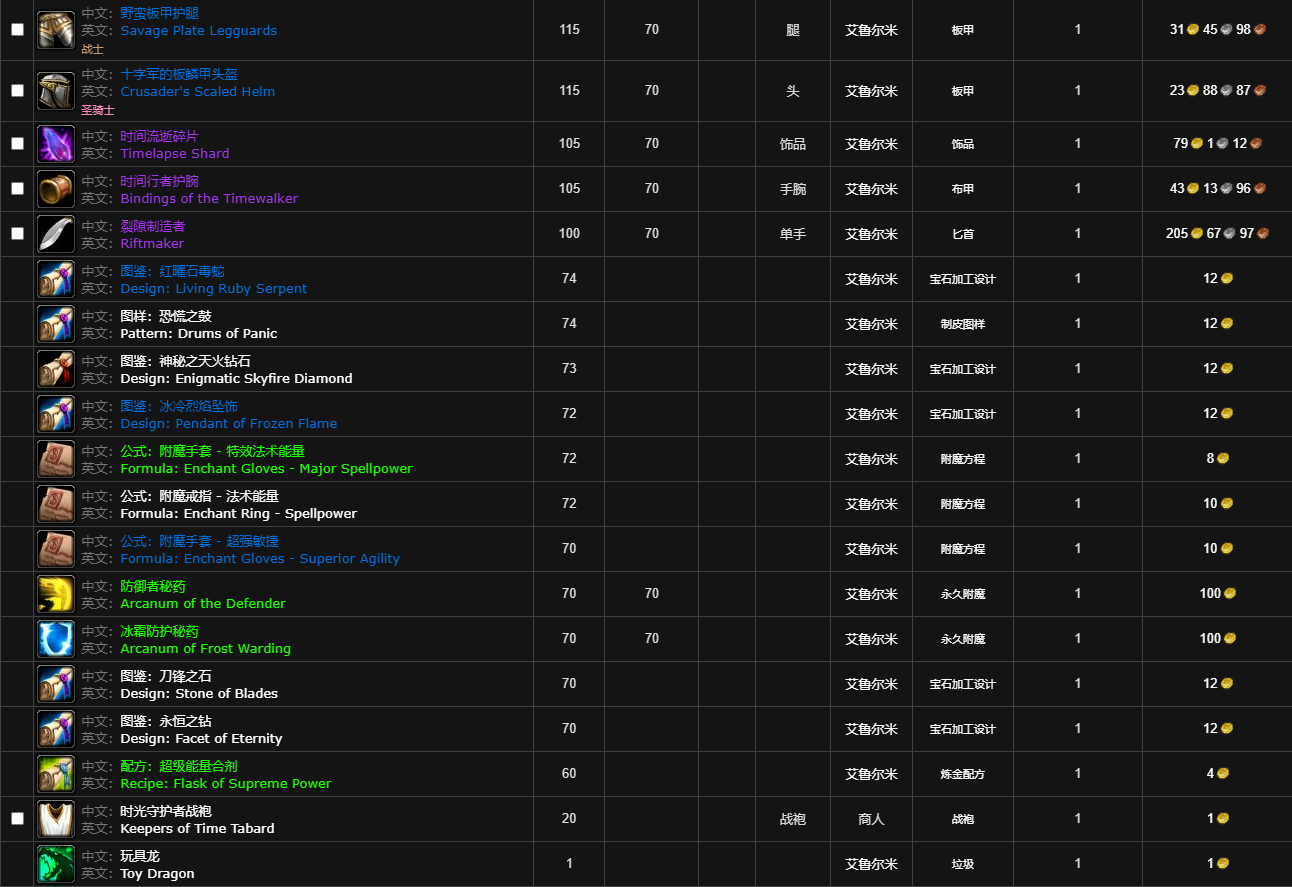Image resolution: width=1292 pixels, height=887 pixels.
Task: Click the Living Ruby Serpent design icon
Action: tap(55, 279)
